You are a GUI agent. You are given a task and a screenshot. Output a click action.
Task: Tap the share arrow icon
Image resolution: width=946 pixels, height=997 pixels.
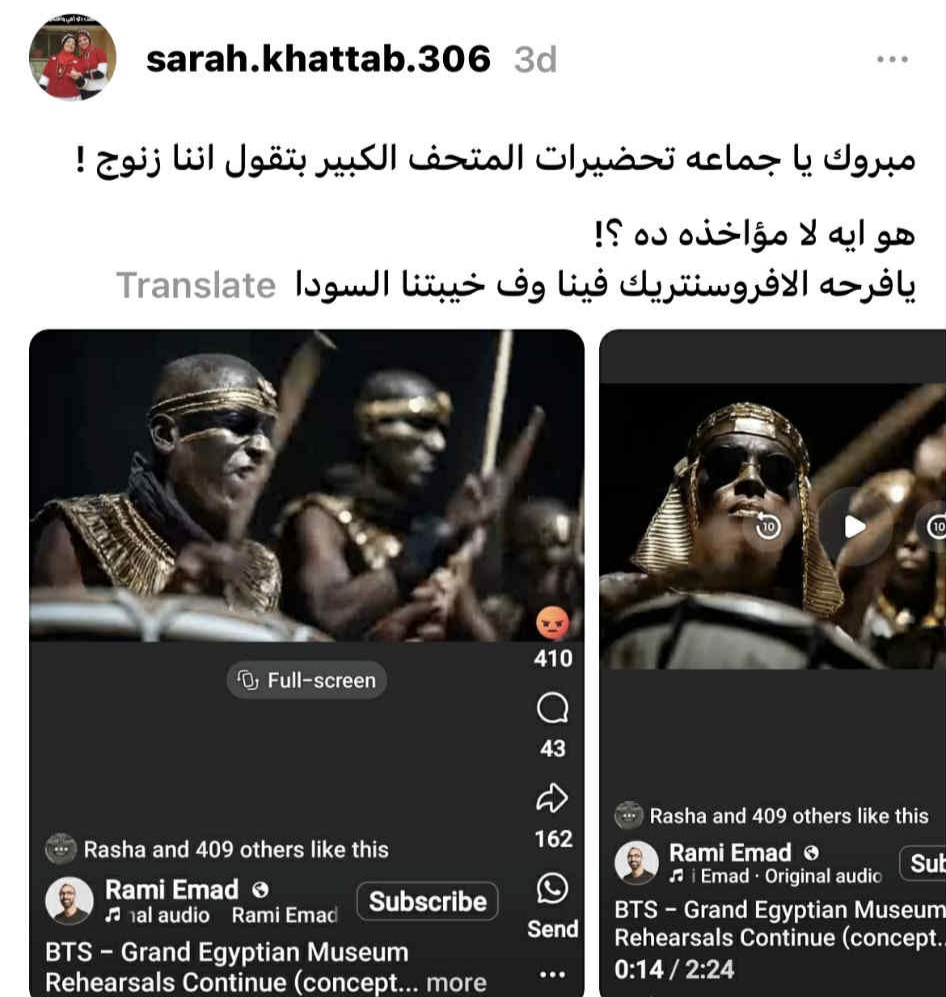552,798
